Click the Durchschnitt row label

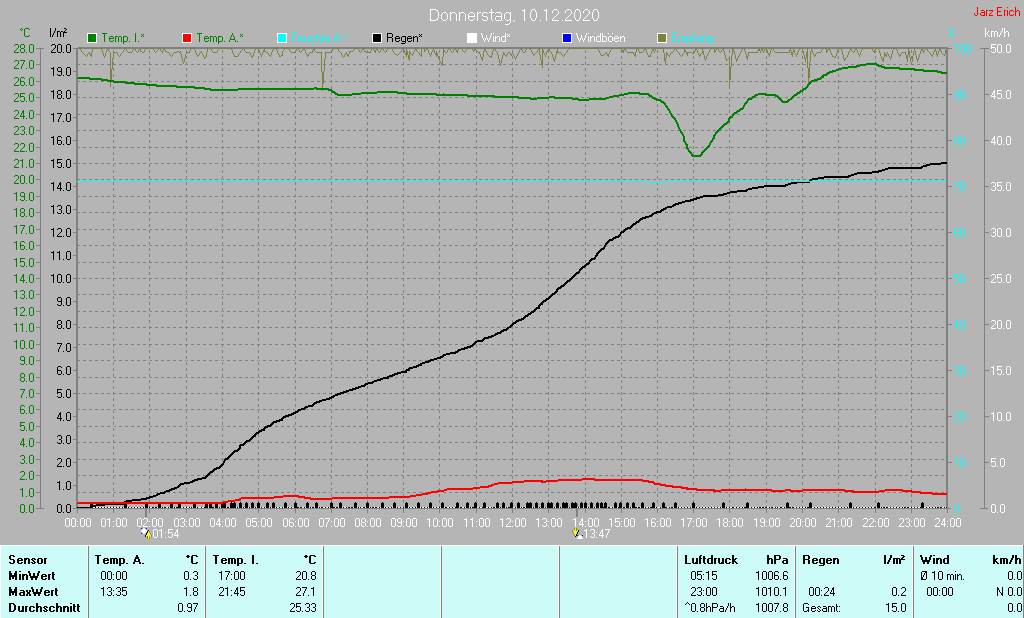40,607
